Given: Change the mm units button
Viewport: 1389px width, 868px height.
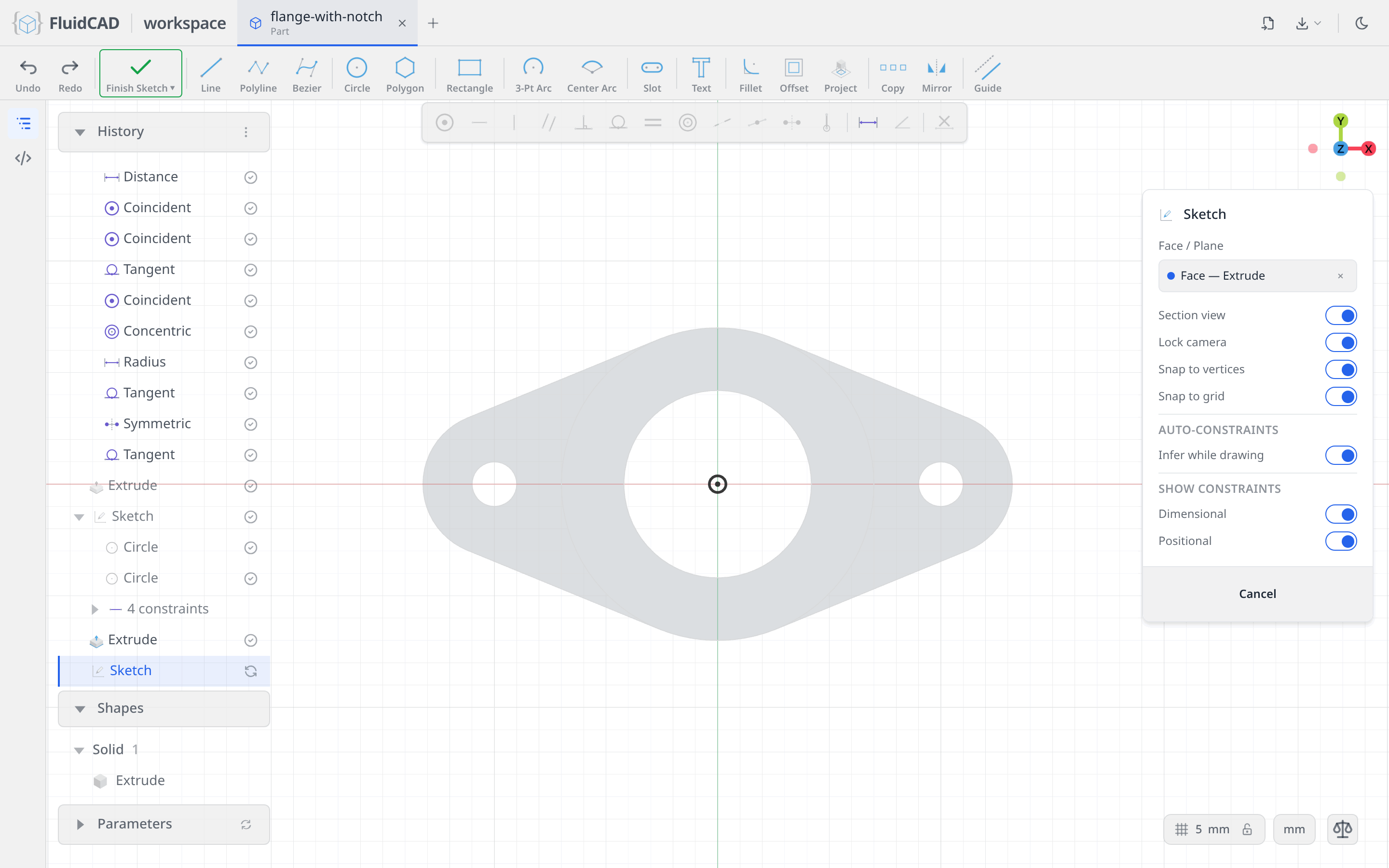Looking at the screenshot, I should 1294,829.
